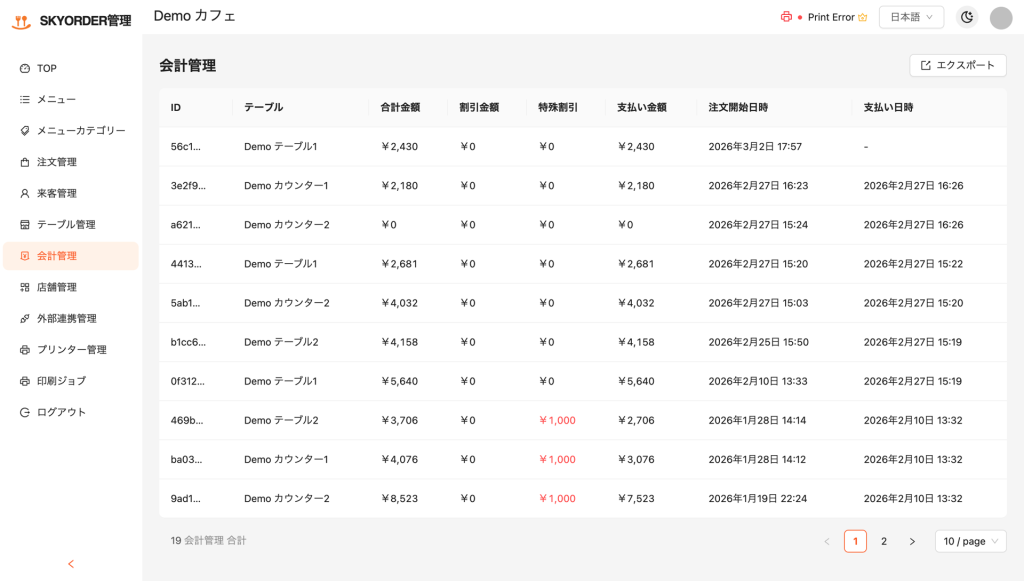Open 外部連携管理 in the sidebar
Image resolution: width=1024 pixels, height=581 pixels.
click(x=71, y=319)
